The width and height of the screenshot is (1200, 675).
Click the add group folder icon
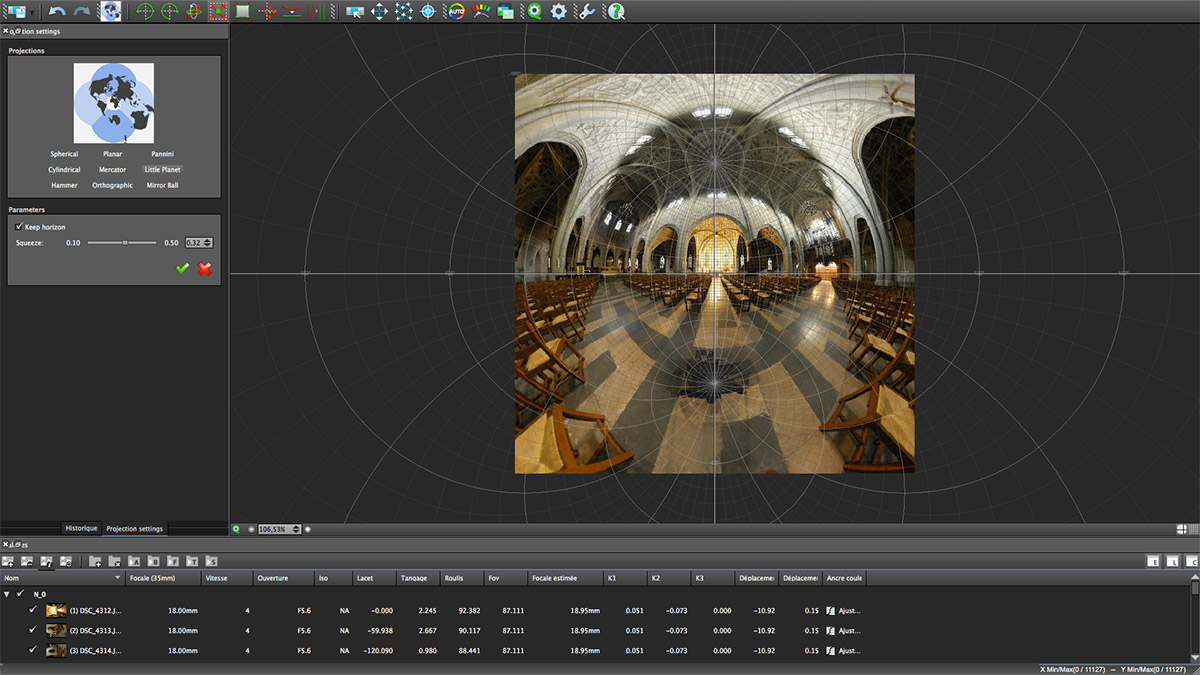[x=96, y=561]
